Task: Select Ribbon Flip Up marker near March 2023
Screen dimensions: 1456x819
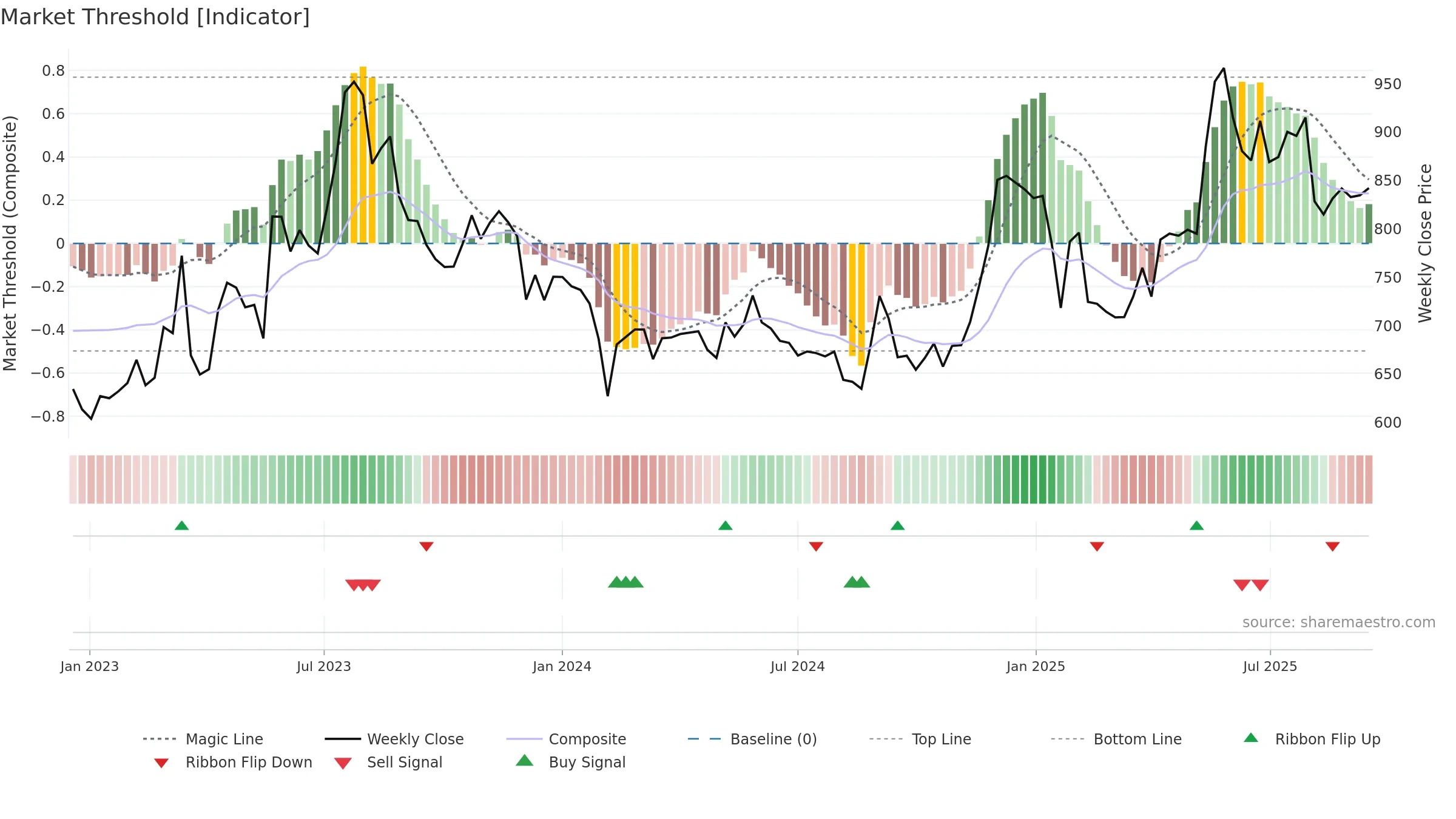Action: coord(181,525)
